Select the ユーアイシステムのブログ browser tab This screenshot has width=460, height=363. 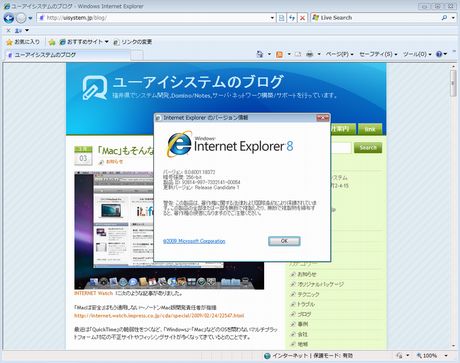pyautogui.click(x=67, y=55)
